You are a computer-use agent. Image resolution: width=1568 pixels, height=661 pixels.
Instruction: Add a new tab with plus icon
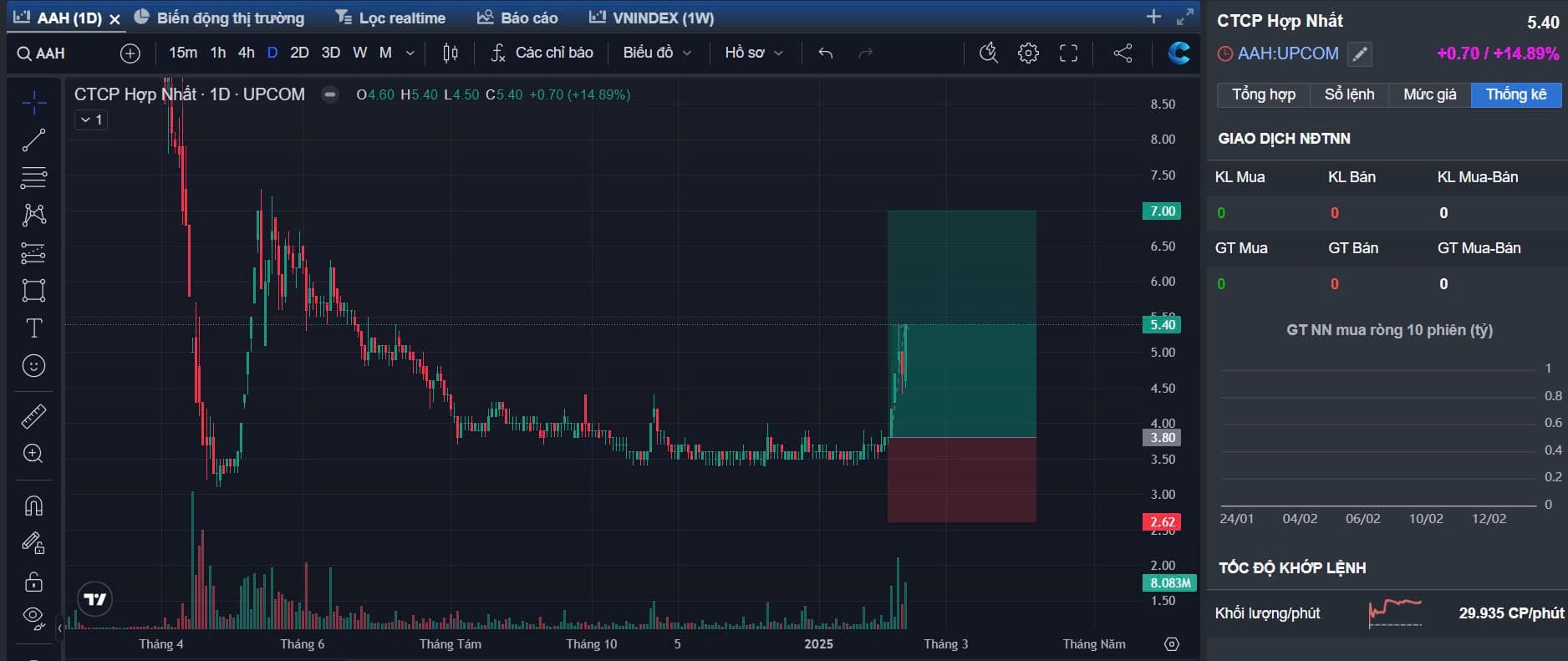(1154, 17)
